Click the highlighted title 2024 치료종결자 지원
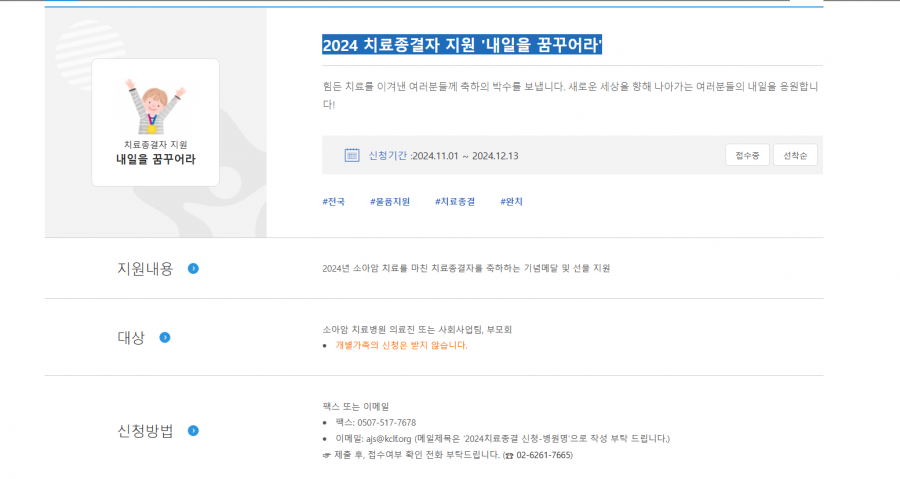This screenshot has height=479, width=900. 461,45
